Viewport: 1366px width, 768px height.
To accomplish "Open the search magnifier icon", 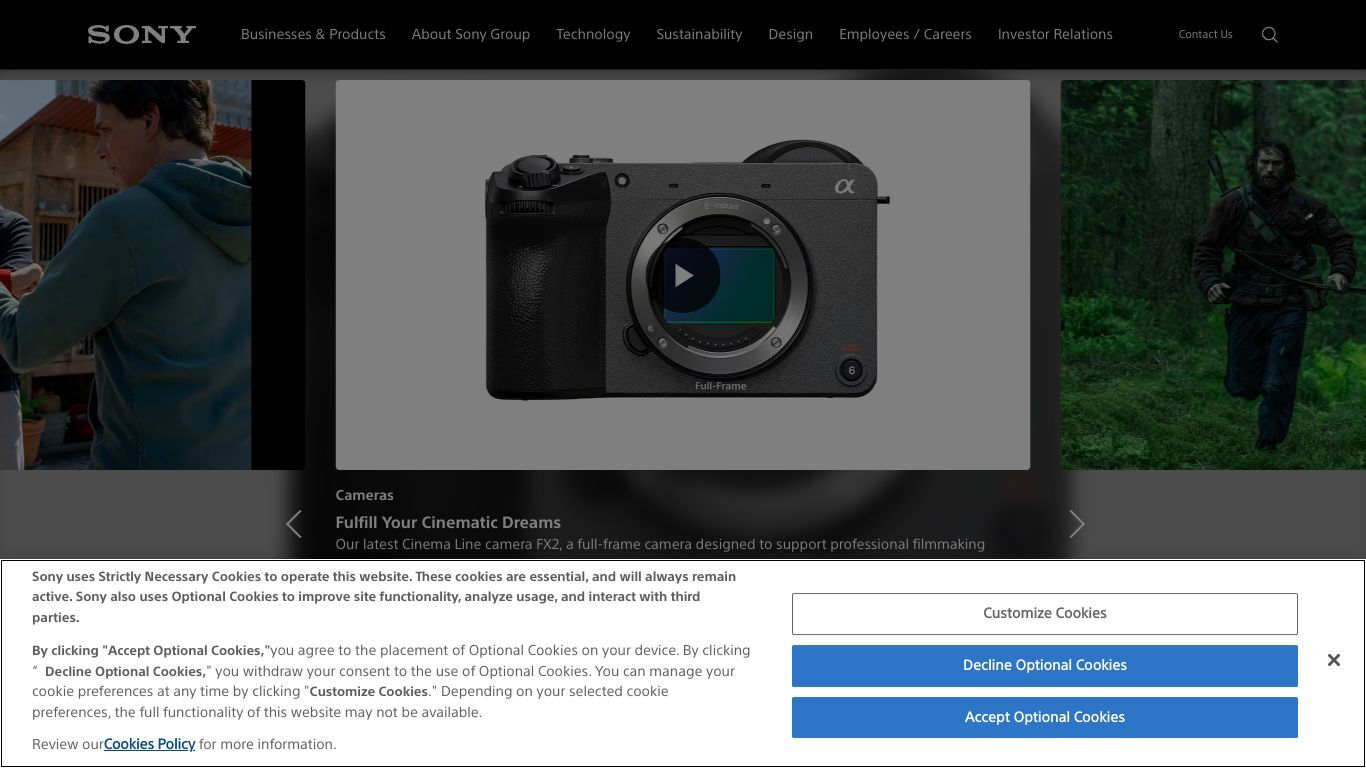I will (1270, 35).
